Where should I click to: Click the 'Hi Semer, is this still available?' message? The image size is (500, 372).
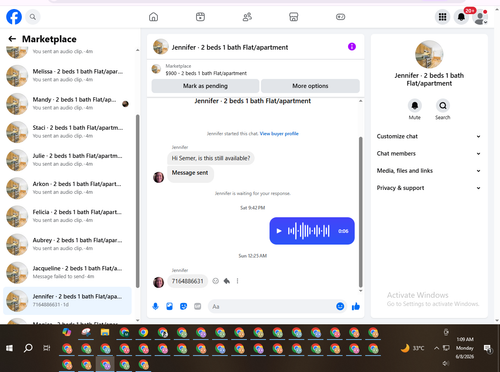coord(211,158)
